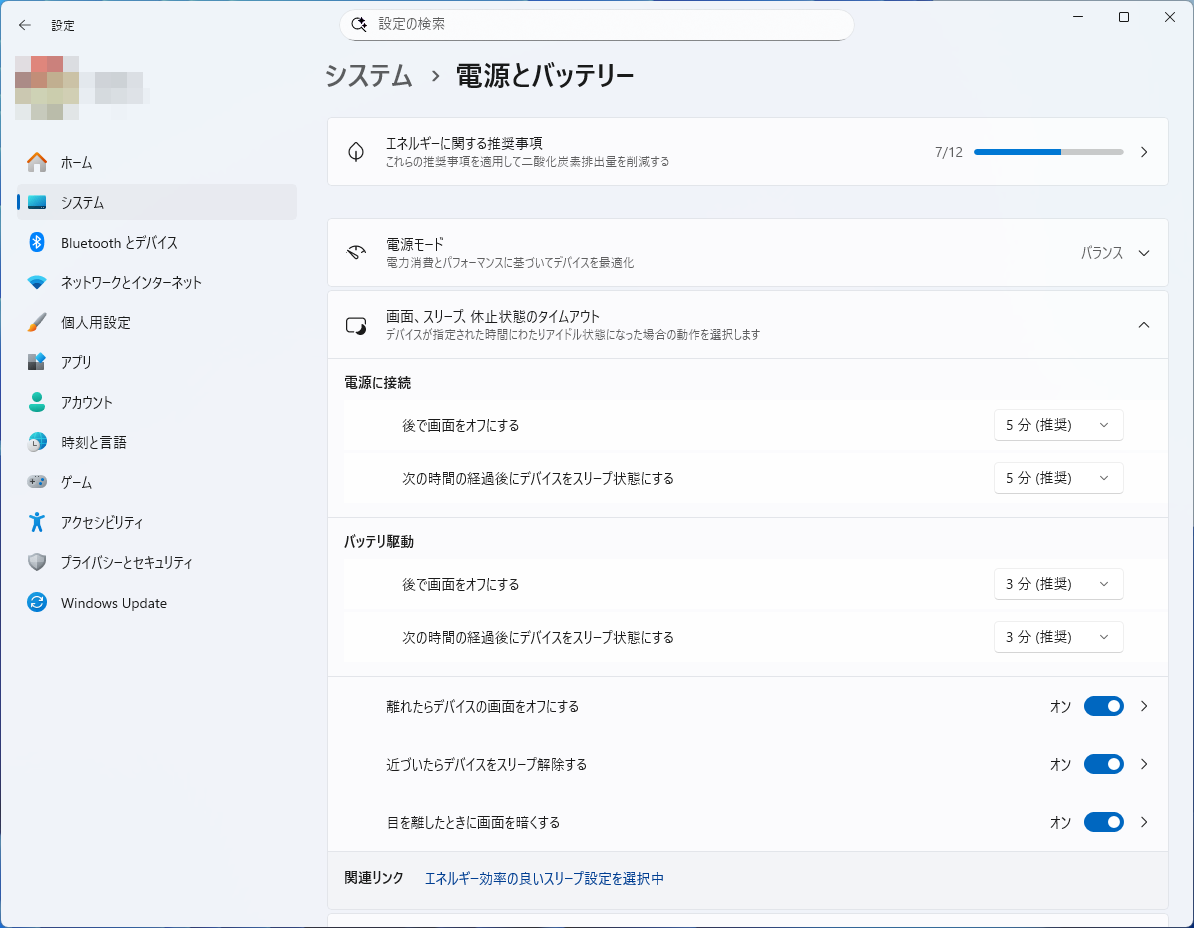Select the アカウント icon

(x=32, y=402)
